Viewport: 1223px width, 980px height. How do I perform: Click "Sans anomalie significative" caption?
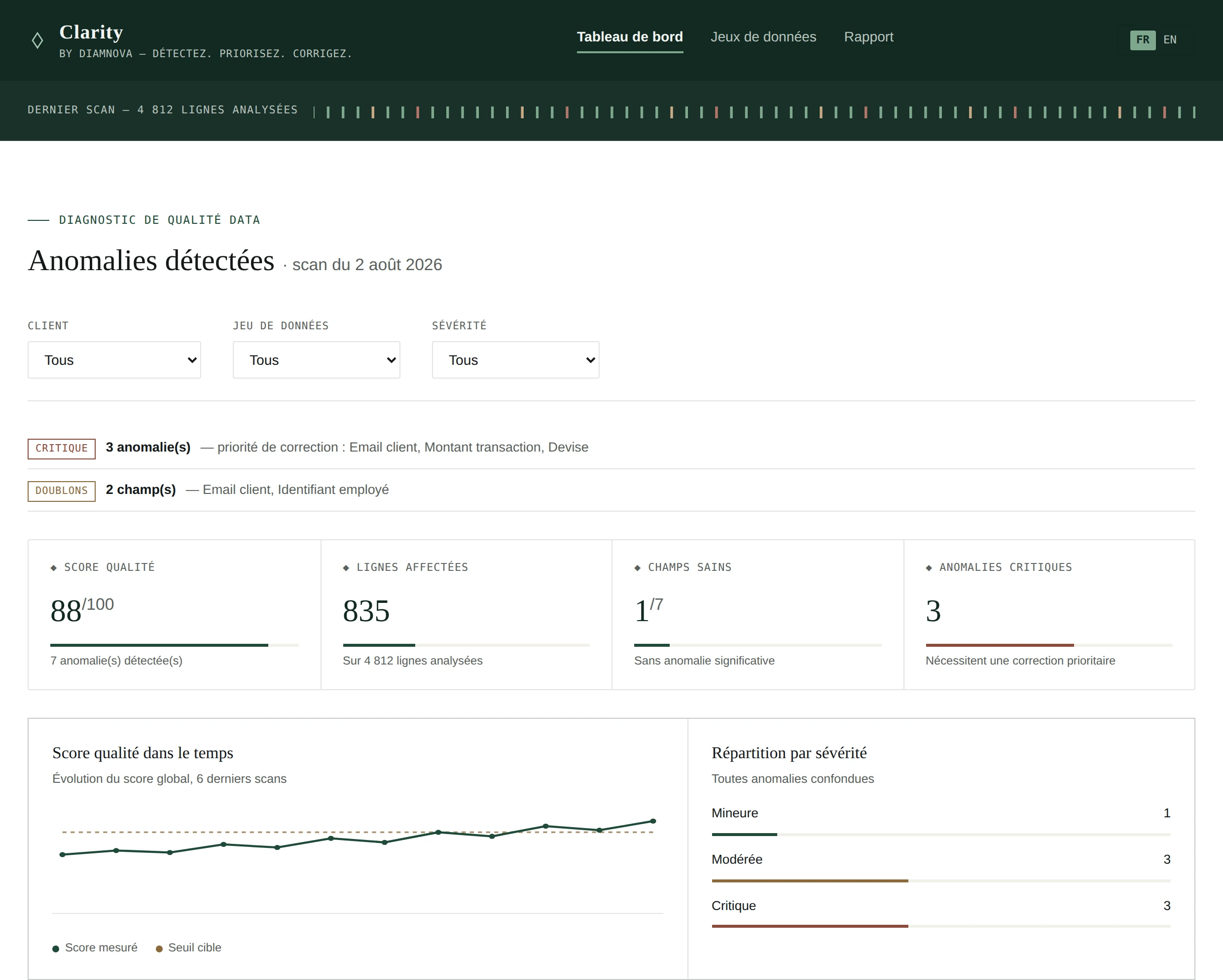704,661
